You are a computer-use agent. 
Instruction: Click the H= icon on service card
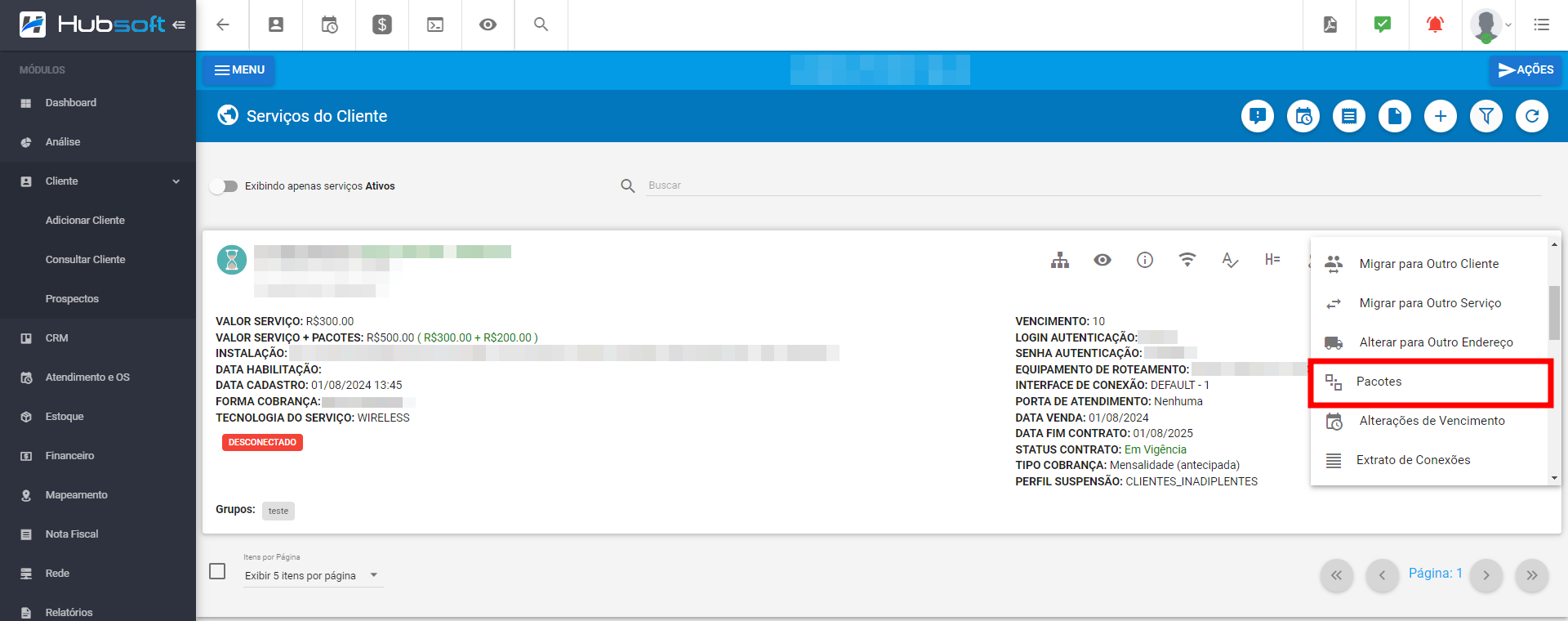point(1272,260)
